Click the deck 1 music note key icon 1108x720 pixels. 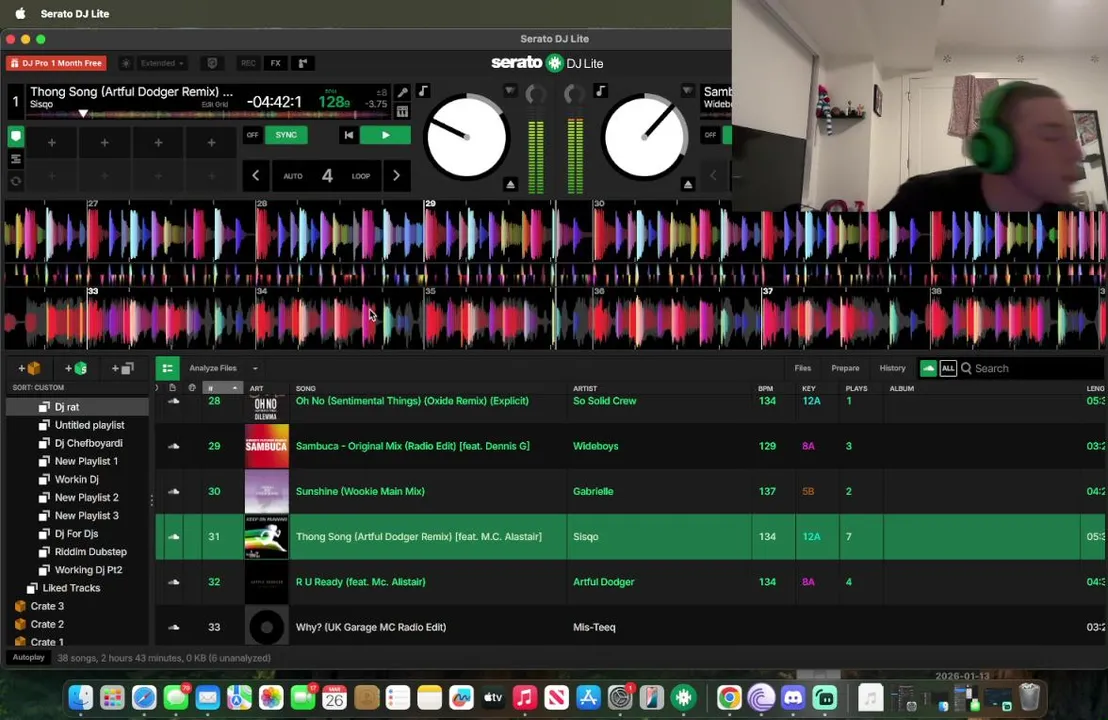click(x=423, y=91)
